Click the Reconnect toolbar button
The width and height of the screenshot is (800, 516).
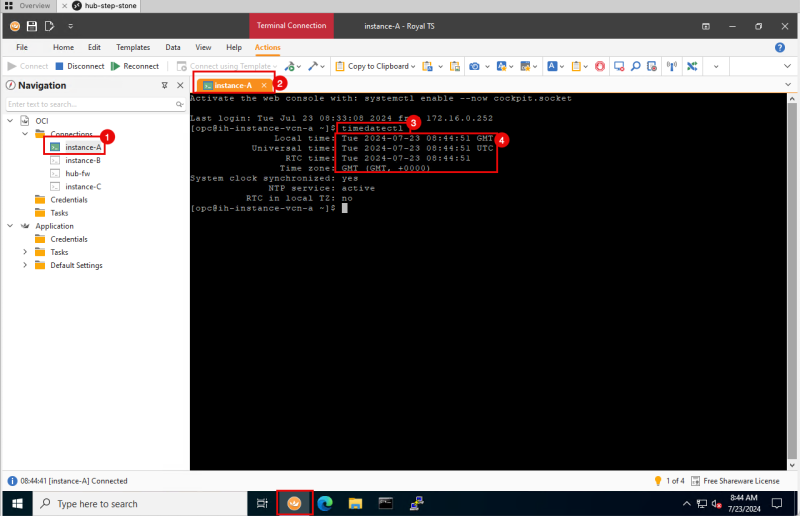(134, 66)
